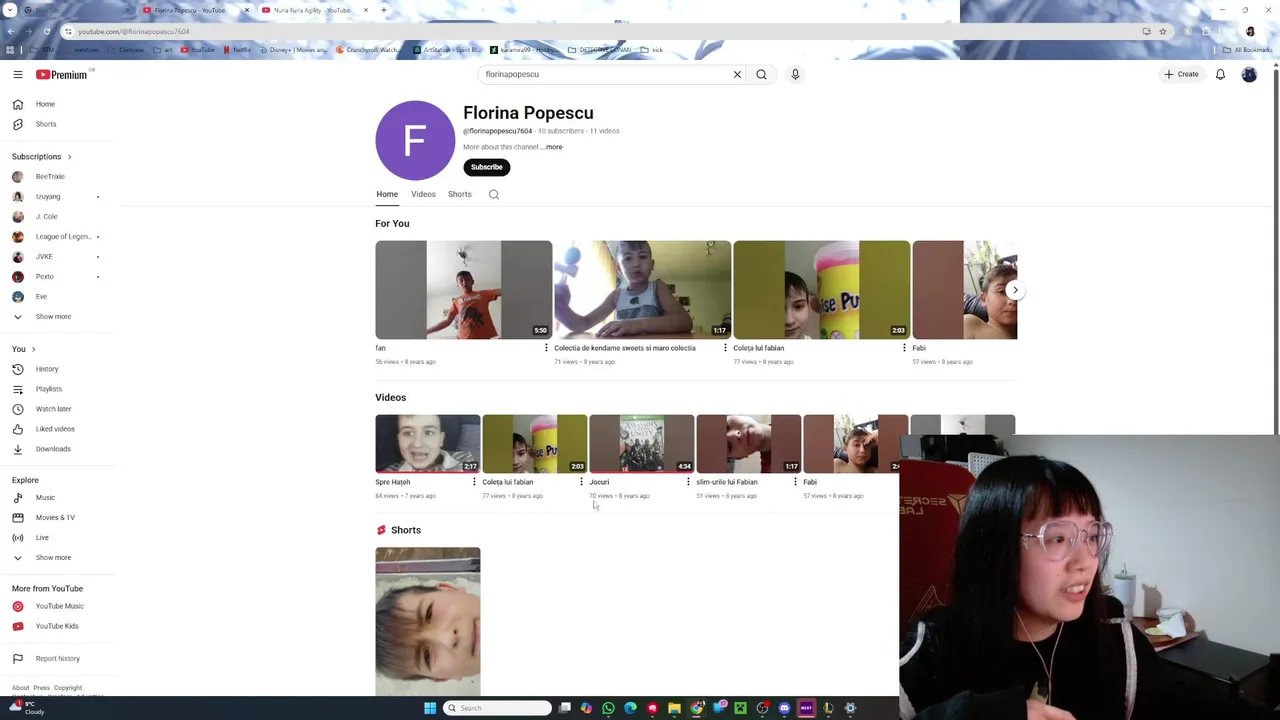1280x720 pixels.
Task: Select the Florina Popescu browser tab
Action: 195,10
